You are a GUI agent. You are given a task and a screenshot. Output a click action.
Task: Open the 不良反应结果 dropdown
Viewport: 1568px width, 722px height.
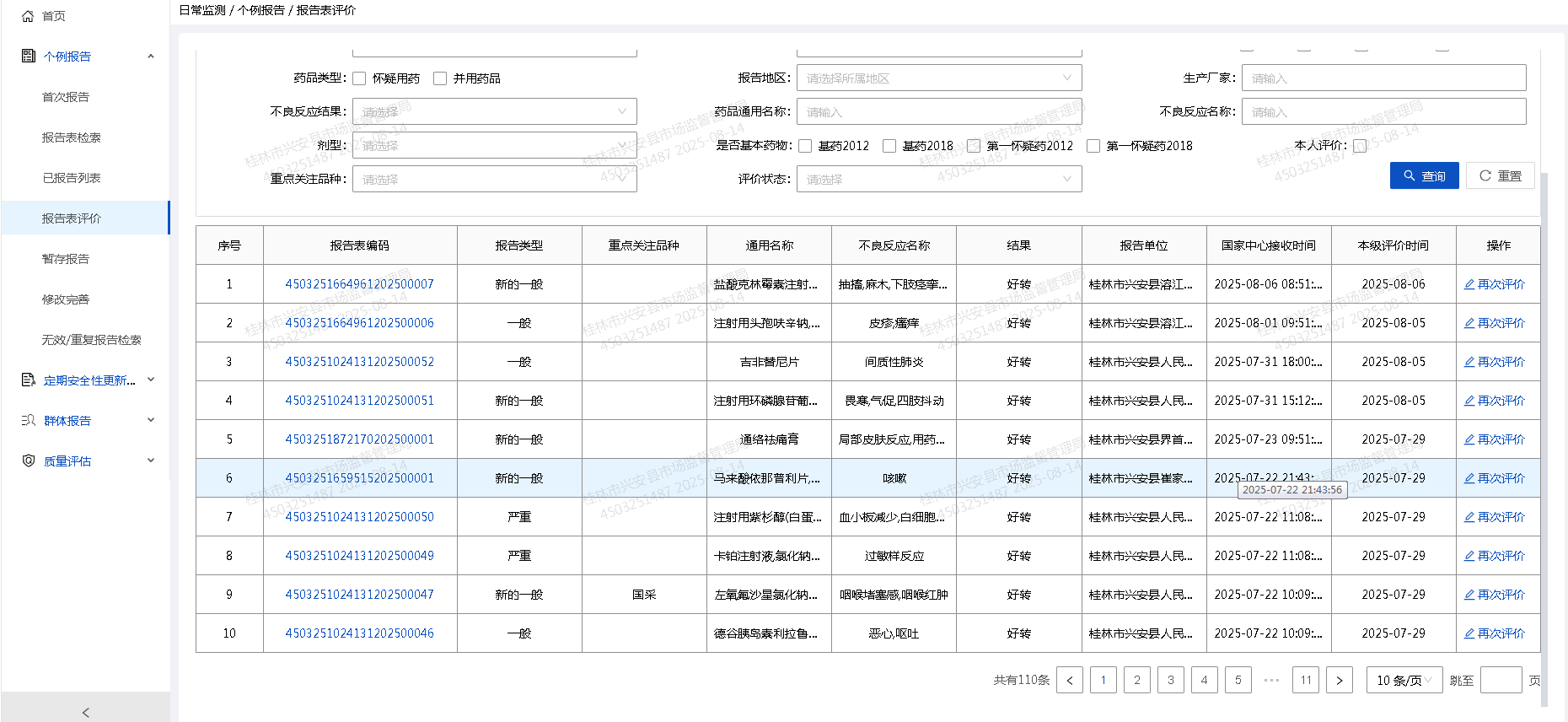point(494,111)
